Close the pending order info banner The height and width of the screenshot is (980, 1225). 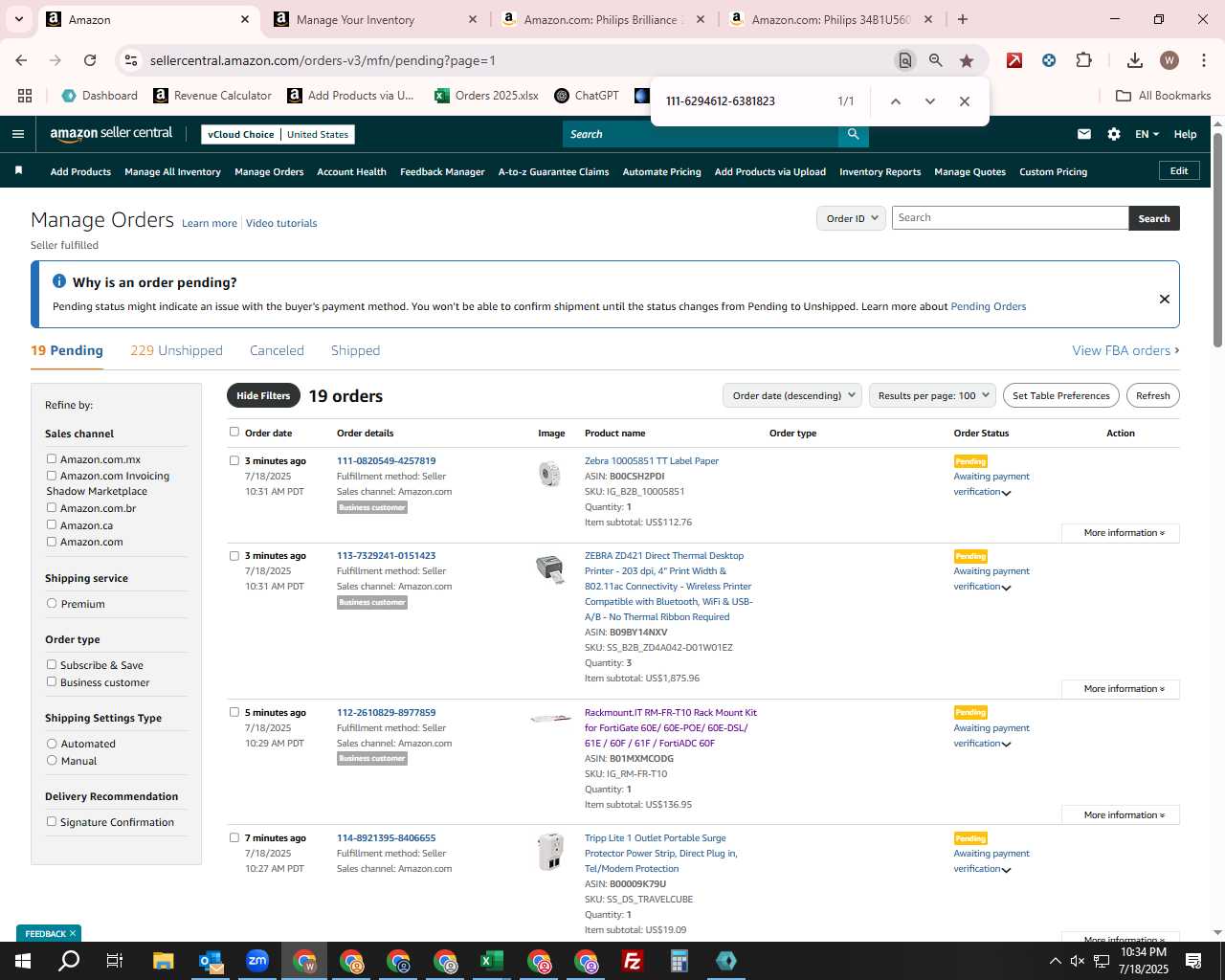[x=1165, y=299]
